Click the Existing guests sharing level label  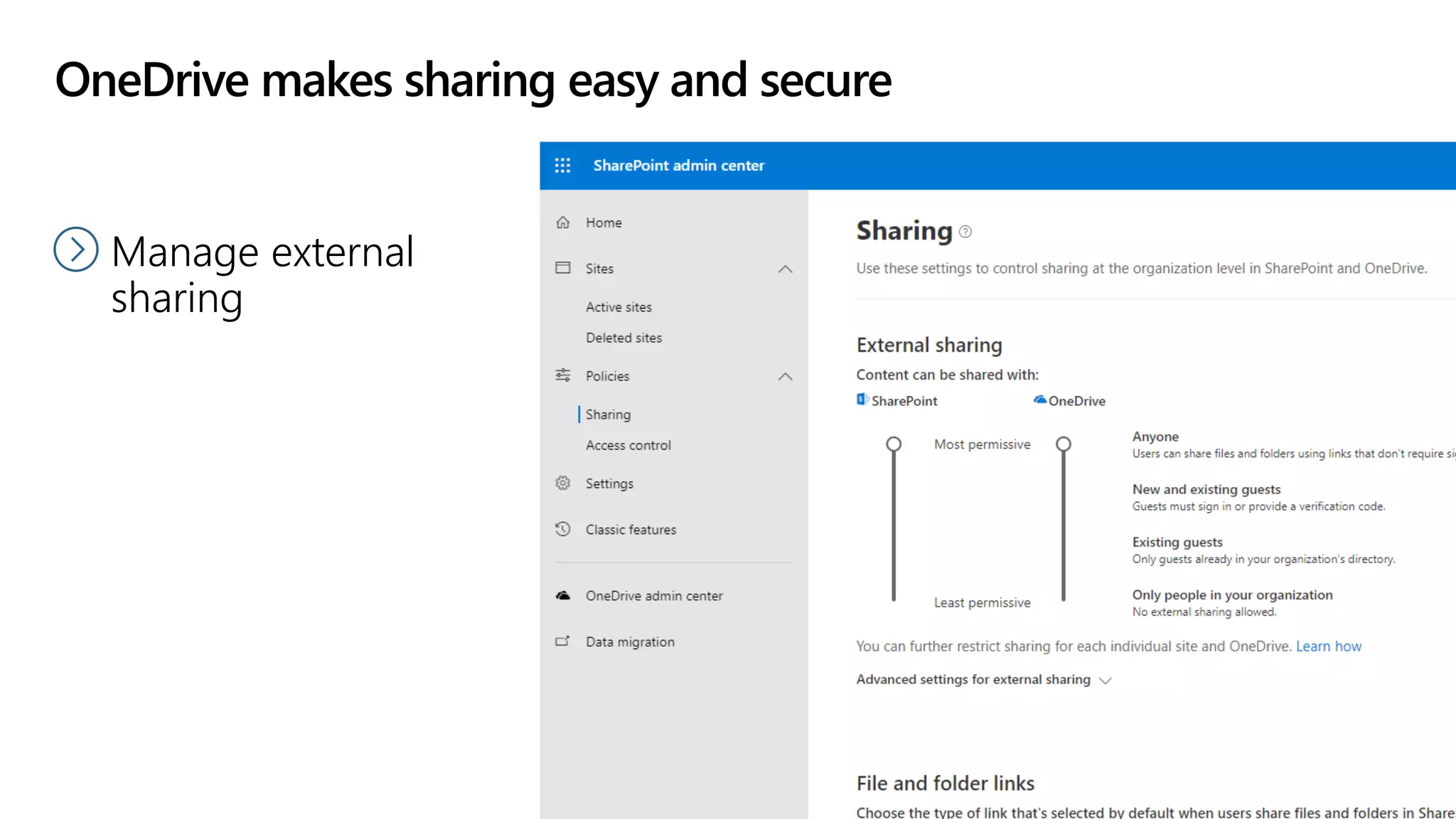[x=1177, y=542]
